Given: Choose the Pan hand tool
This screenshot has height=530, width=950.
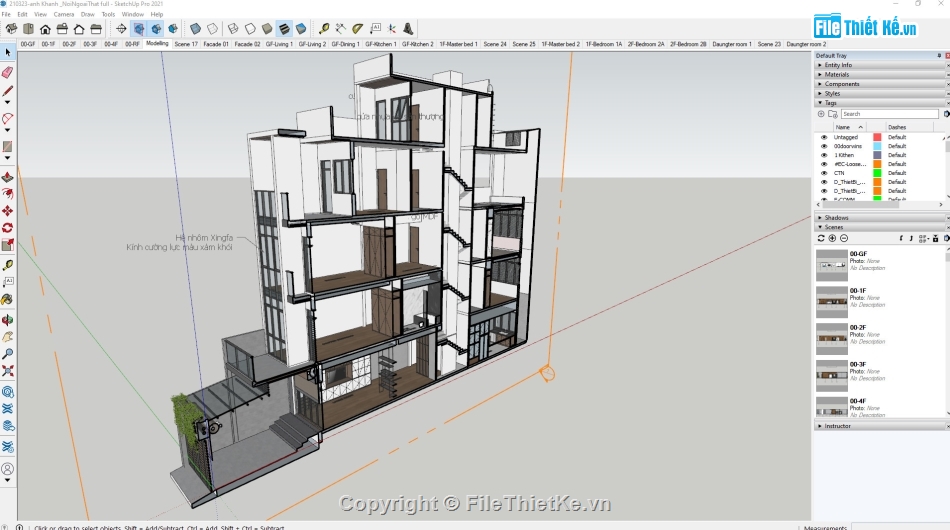Looking at the screenshot, I should (x=7, y=337).
